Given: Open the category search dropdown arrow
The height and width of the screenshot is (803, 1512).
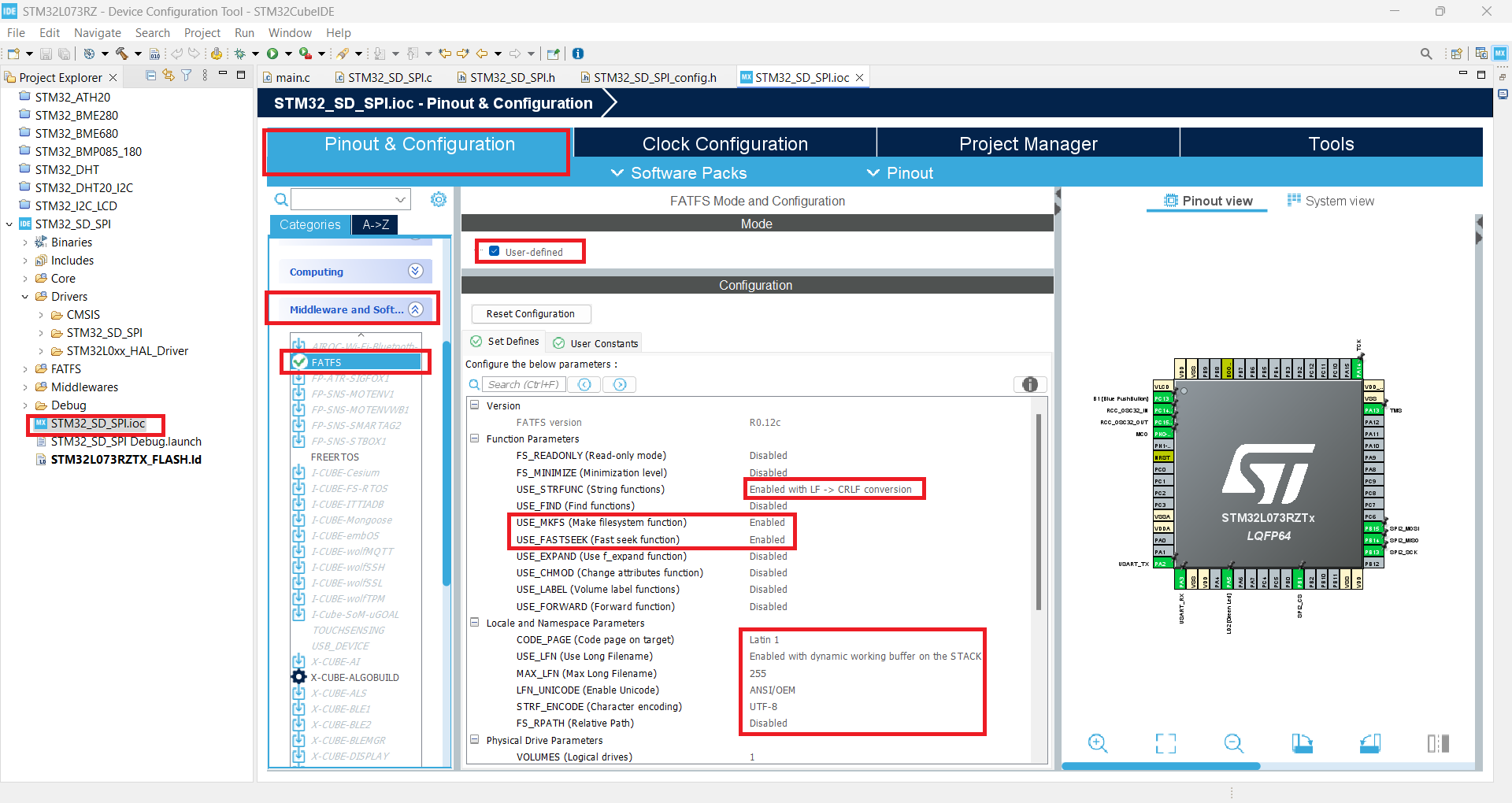Looking at the screenshot, I should click(400, 199).
